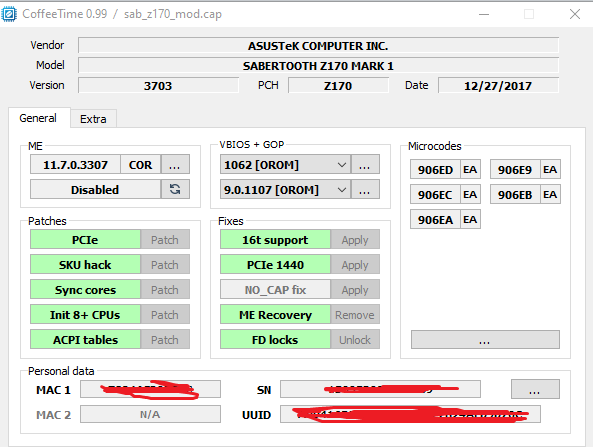Viewport: 593px width, 447px height.
Task: Click the ME refresh icon button
Action: (x=175, y=189)
